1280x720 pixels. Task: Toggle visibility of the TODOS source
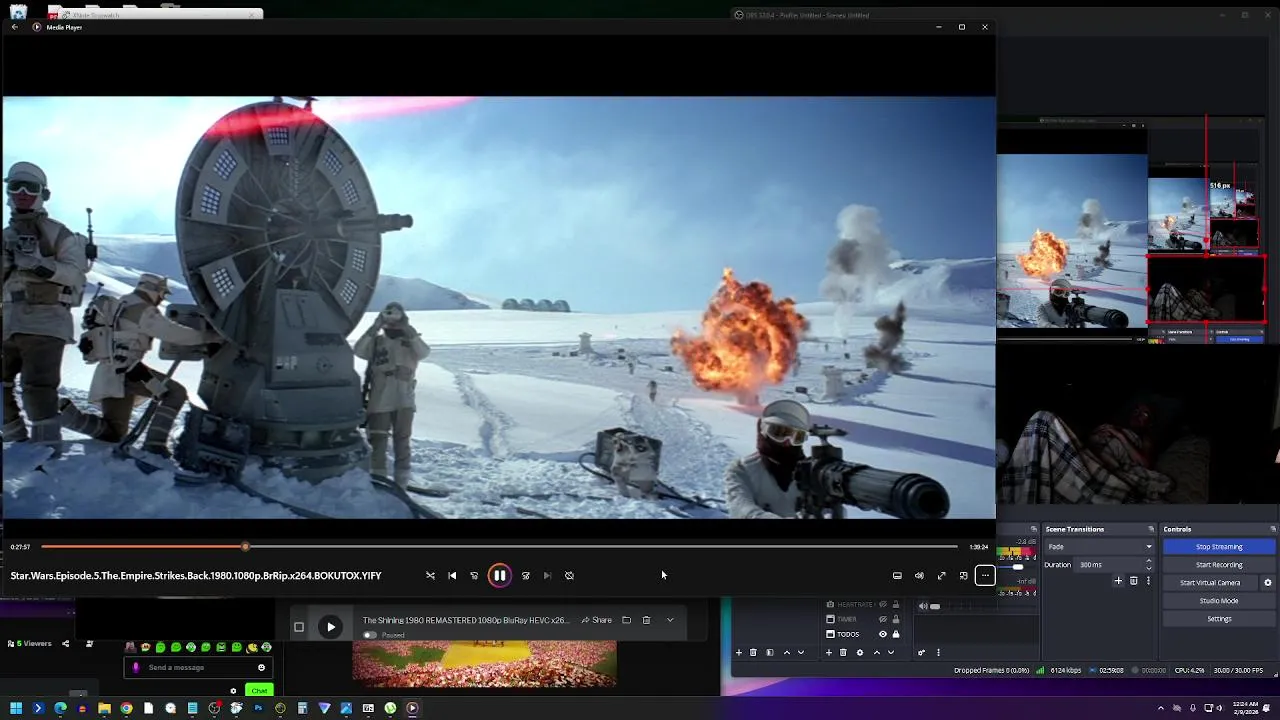click(x=882, y=634)
